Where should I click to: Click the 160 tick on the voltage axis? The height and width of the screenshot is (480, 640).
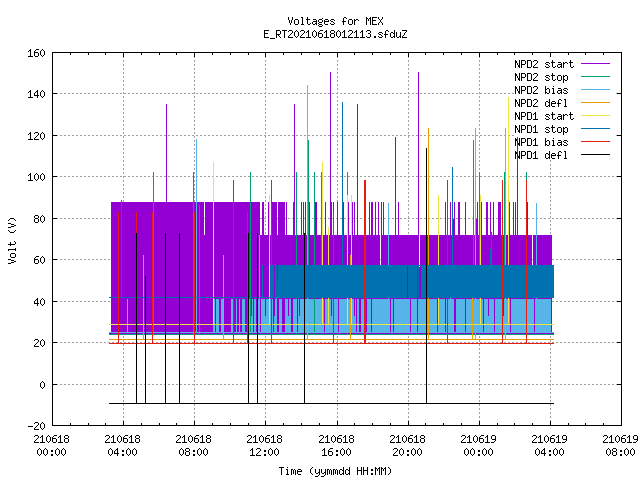[36, 53]
